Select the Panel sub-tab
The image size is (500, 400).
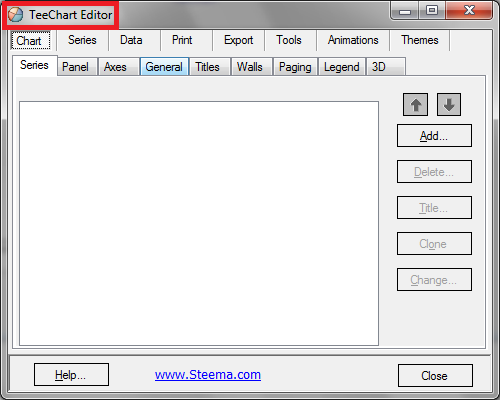pyautogui.click(x=75, y=67)
